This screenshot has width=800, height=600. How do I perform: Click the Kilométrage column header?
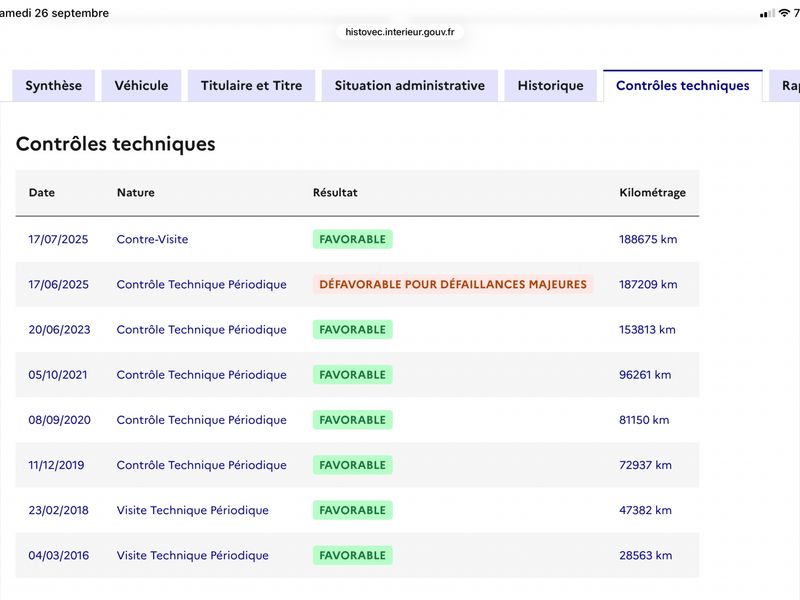pyautogui.click(x=653, y=192)
